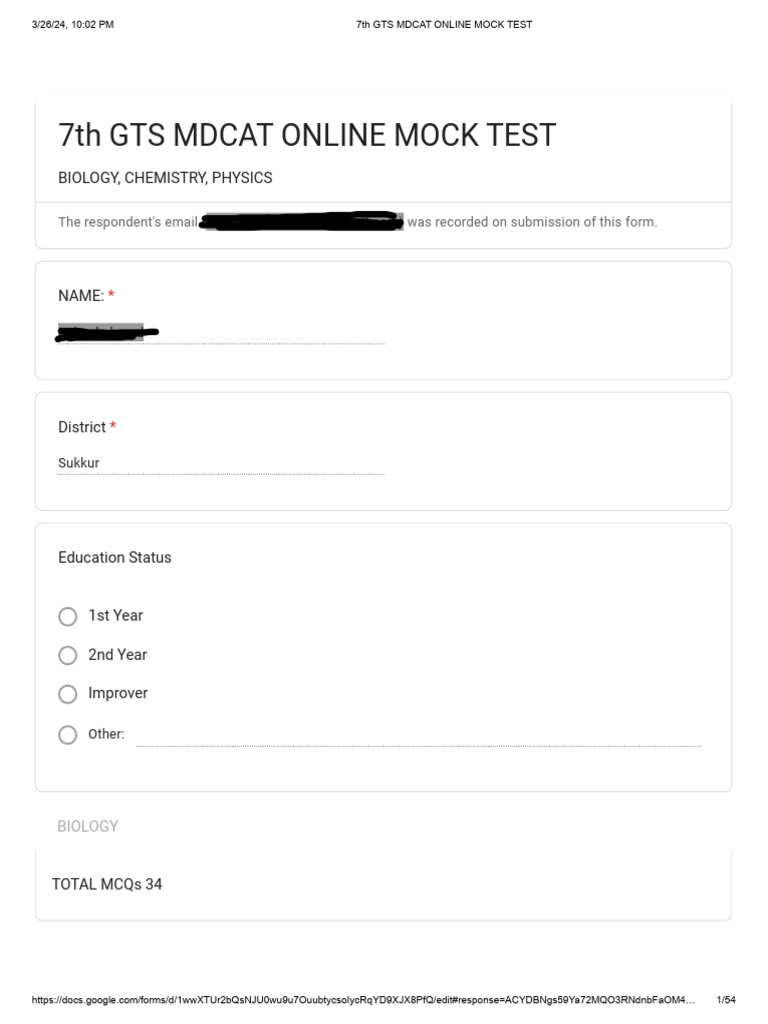Click the 3/26/24 timestamp in the page header
Viewport: 768px width, 1024px height.
[x=72, y=24]
